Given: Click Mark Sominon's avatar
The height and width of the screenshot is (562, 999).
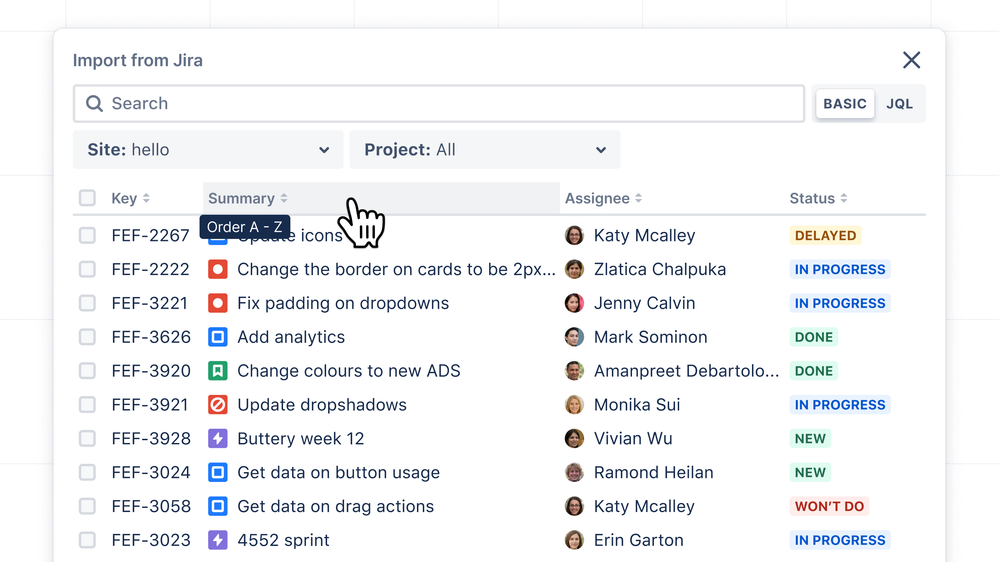Looking at the screenshot, I should [x=574, y=337].
